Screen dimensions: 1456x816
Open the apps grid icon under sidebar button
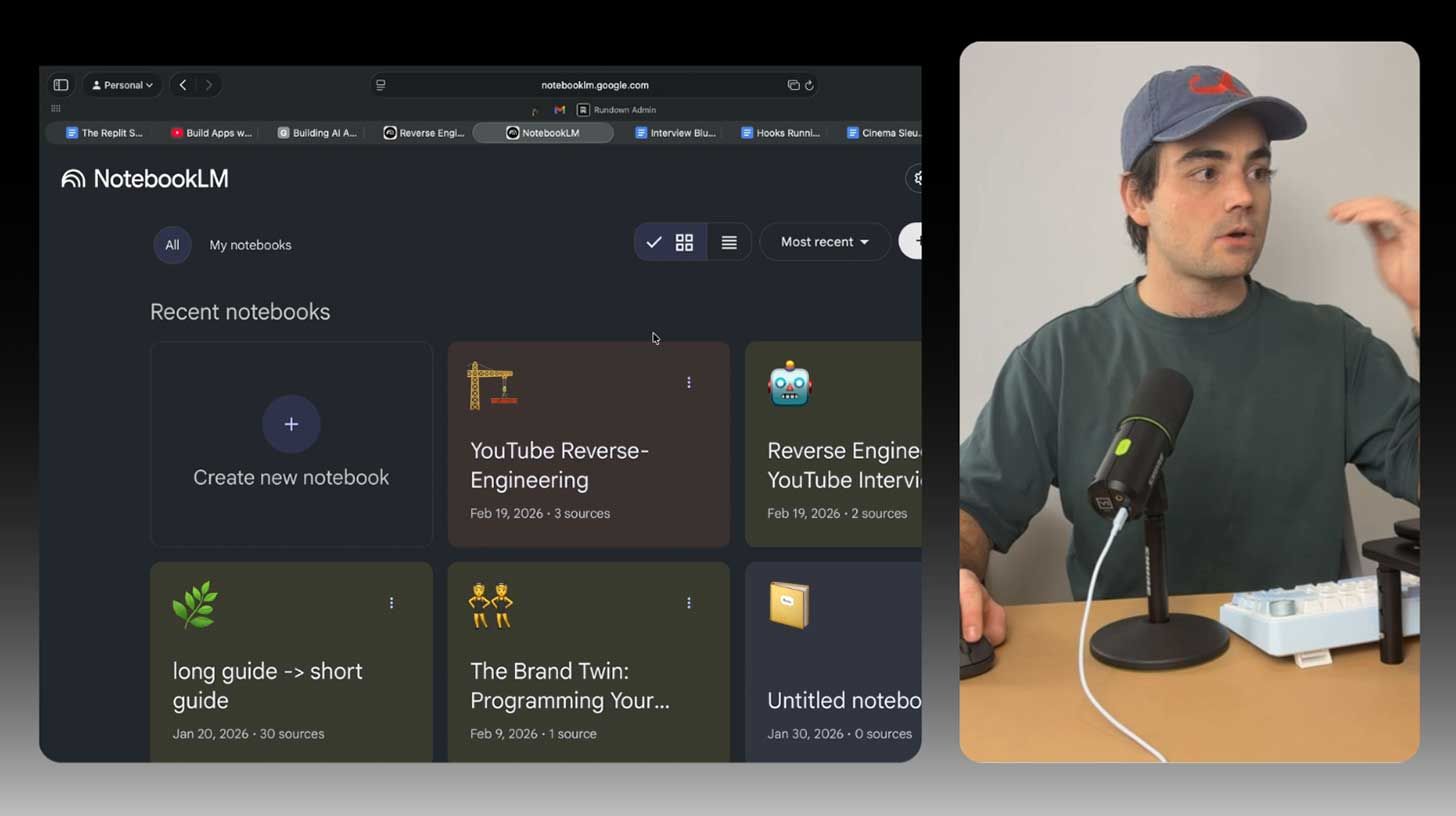click(x=56, y=108)
